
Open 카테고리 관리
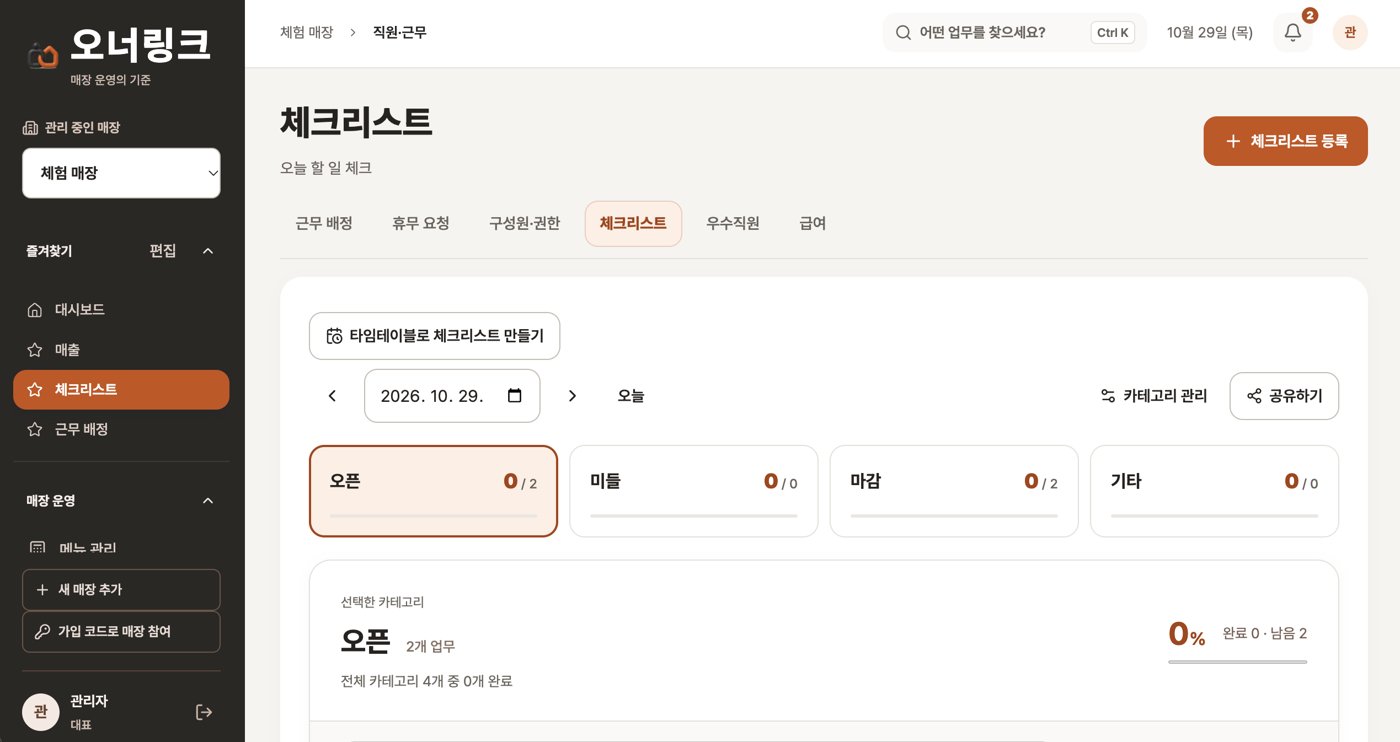tap(1154, 396)
